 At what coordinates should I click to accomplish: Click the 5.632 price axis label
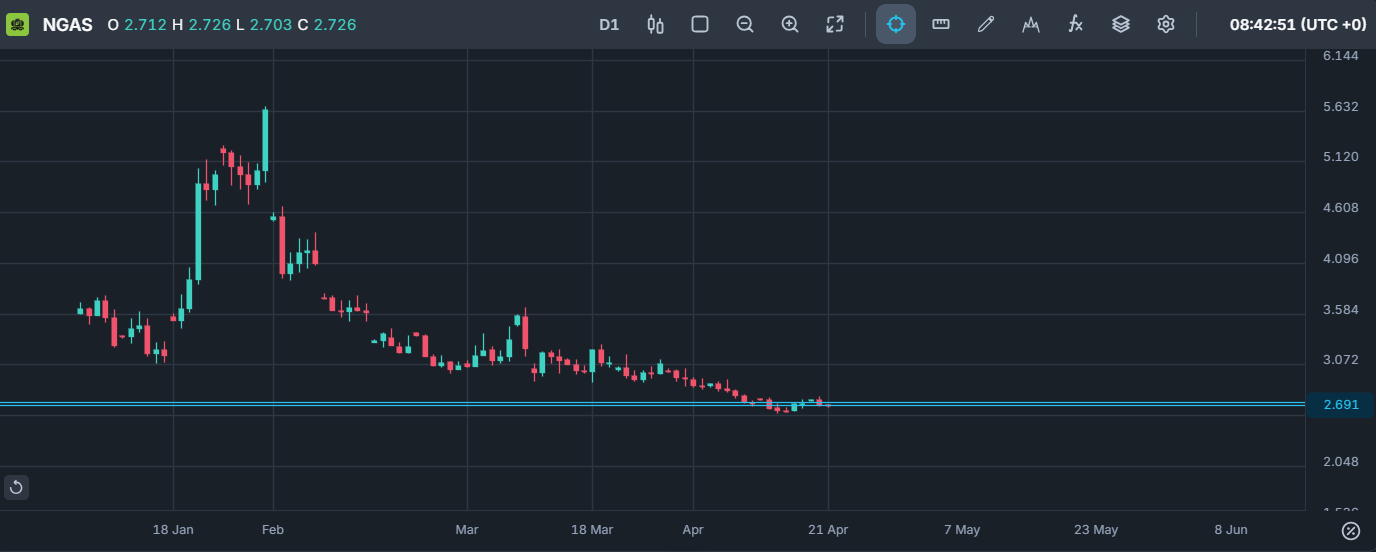coord(1341,106)
